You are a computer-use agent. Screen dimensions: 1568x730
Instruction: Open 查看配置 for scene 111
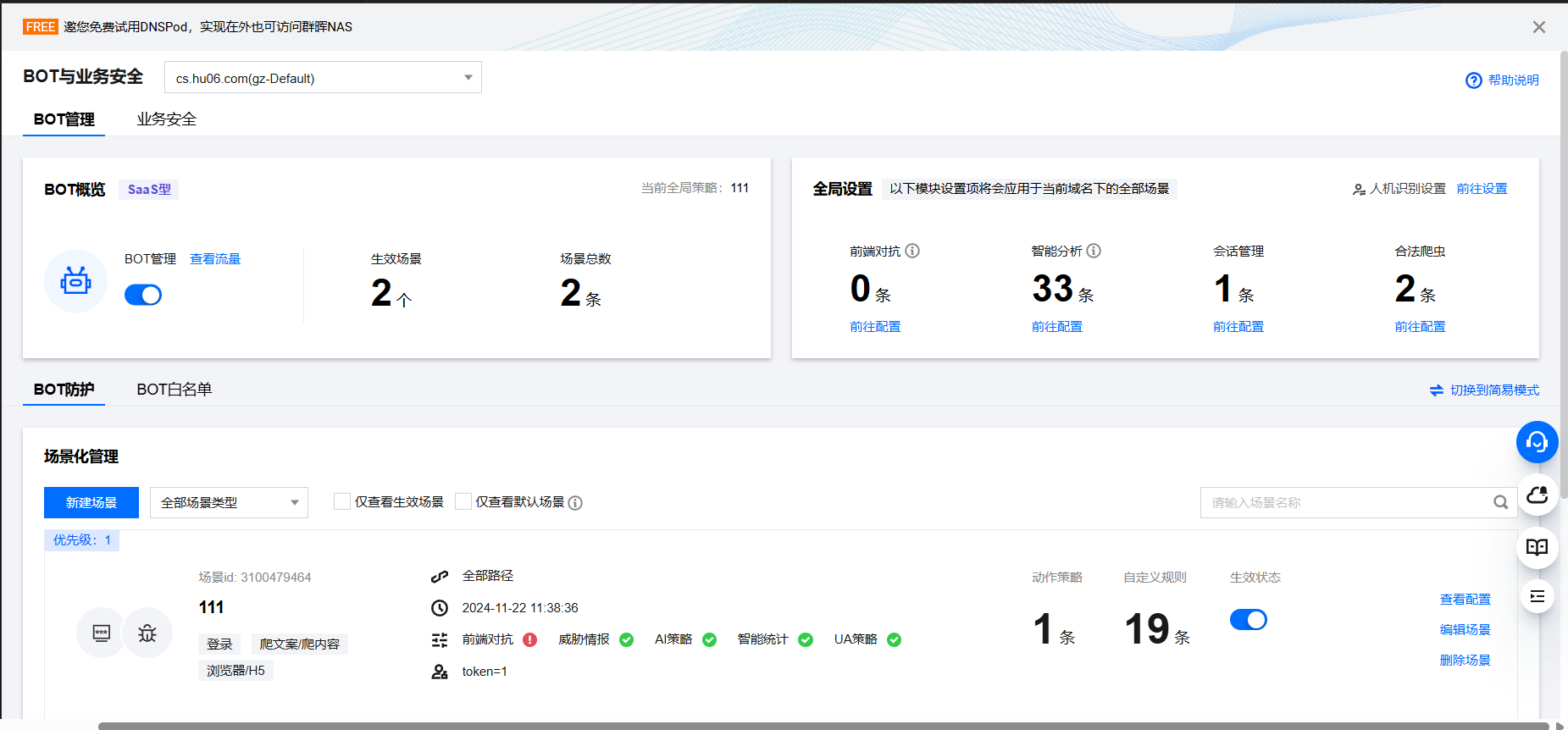[x=1465, y=600]
